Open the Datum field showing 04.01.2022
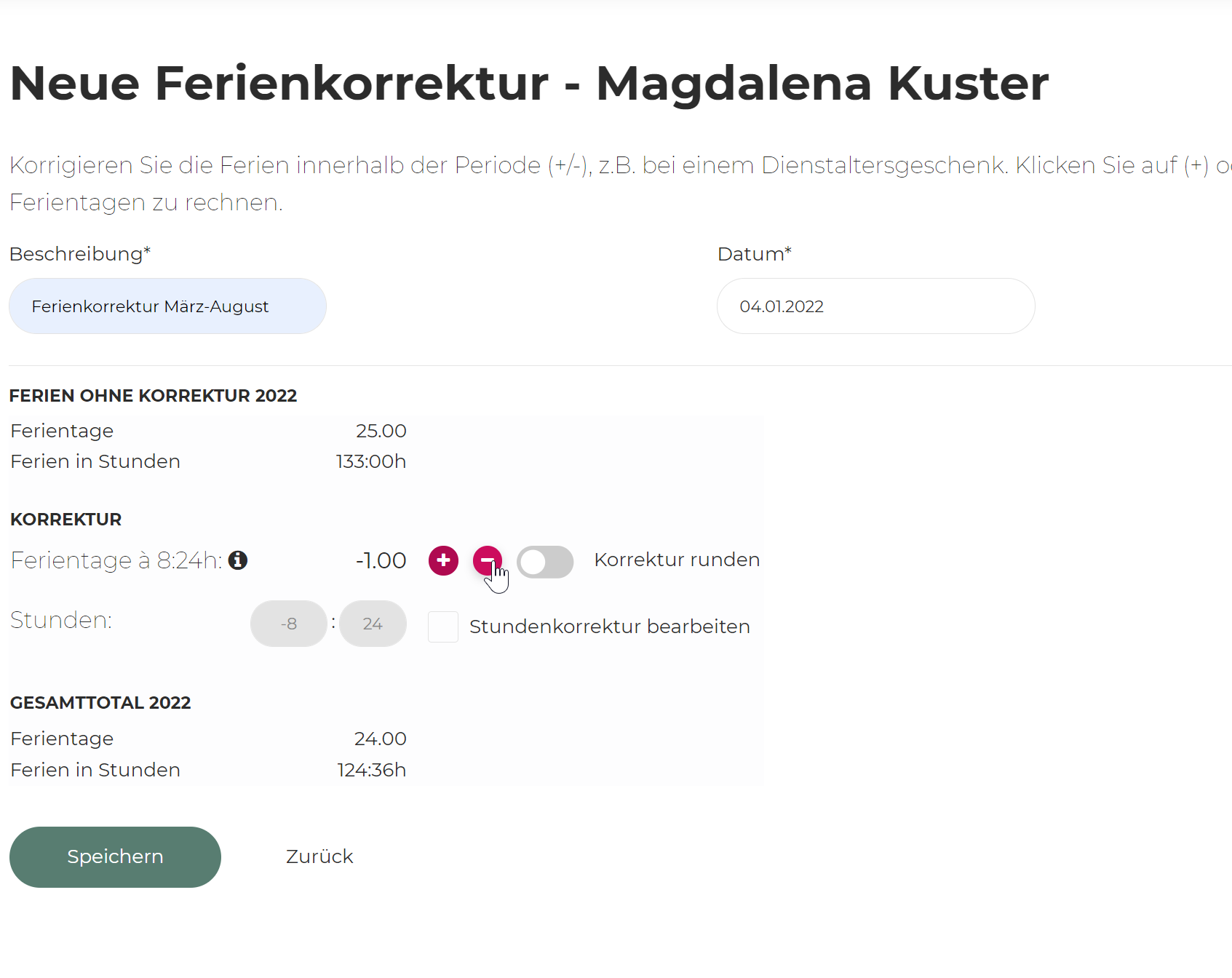1232x978 pixels. coord(875,306)
